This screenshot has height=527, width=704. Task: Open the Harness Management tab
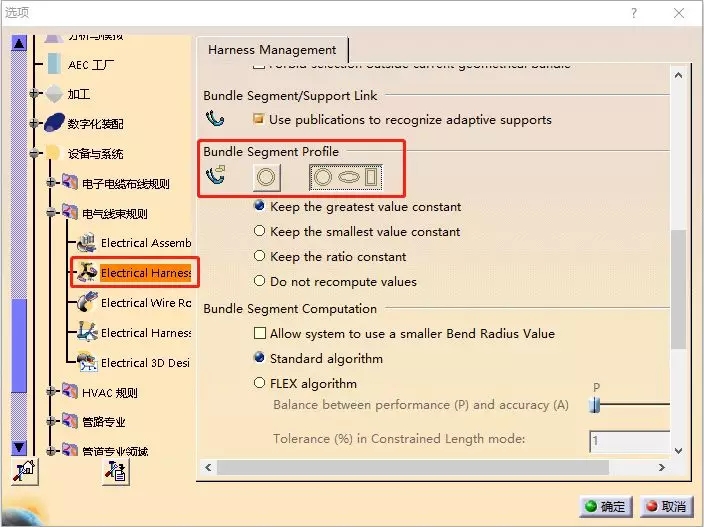pos(272,50)
